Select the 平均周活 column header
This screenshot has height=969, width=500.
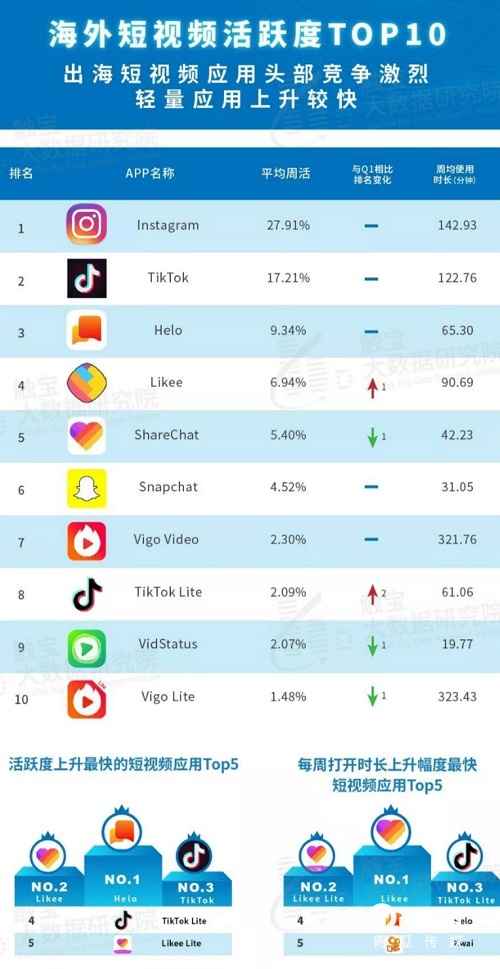coord(286,174)
